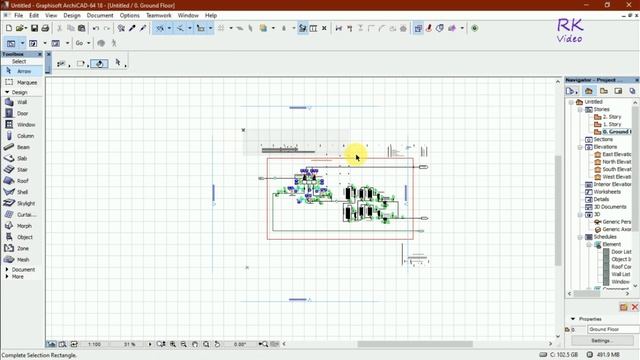Click the Pick Up Parameters eyedropper icon

132,28
